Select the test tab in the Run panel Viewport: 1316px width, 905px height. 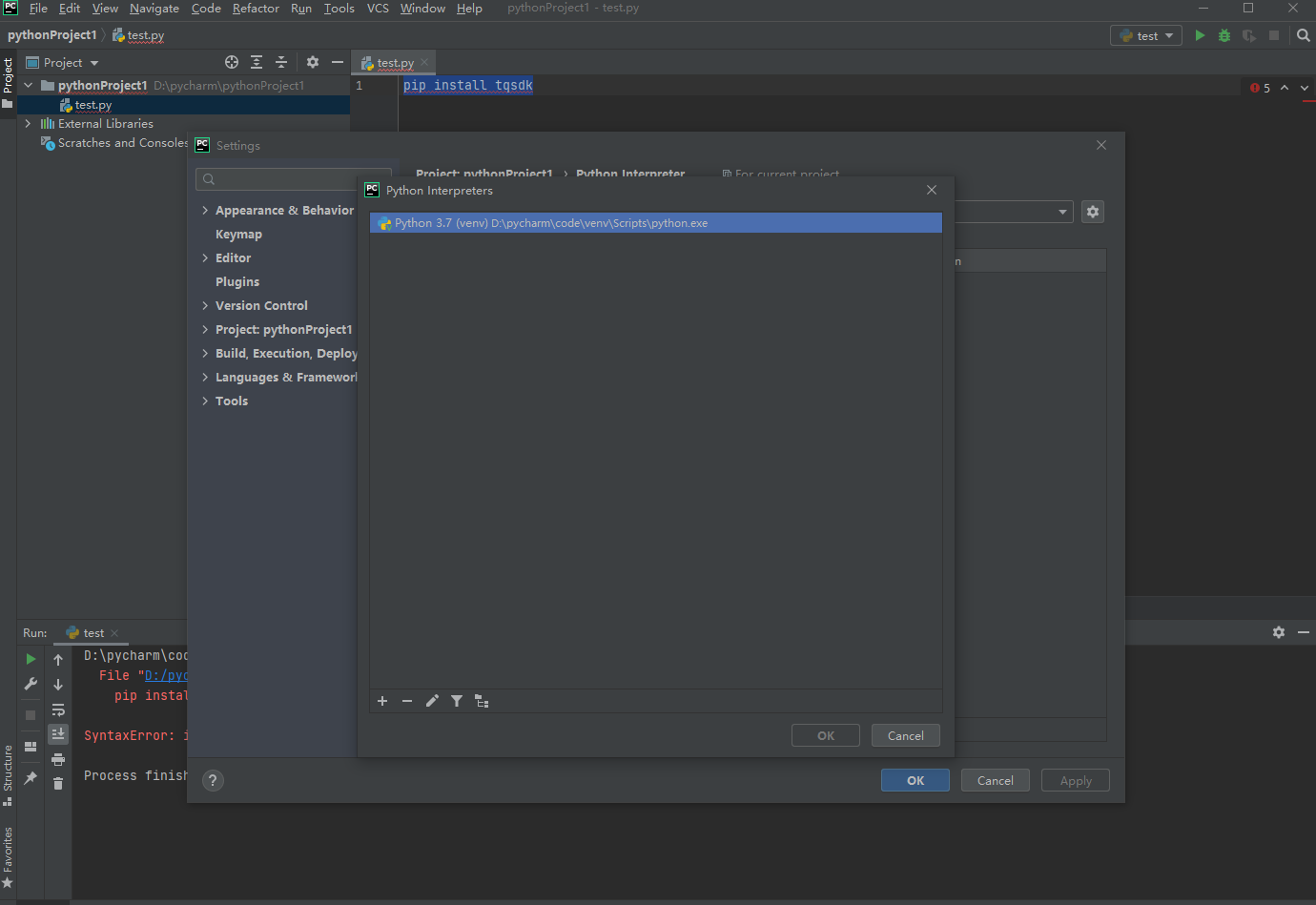[93, 633]
